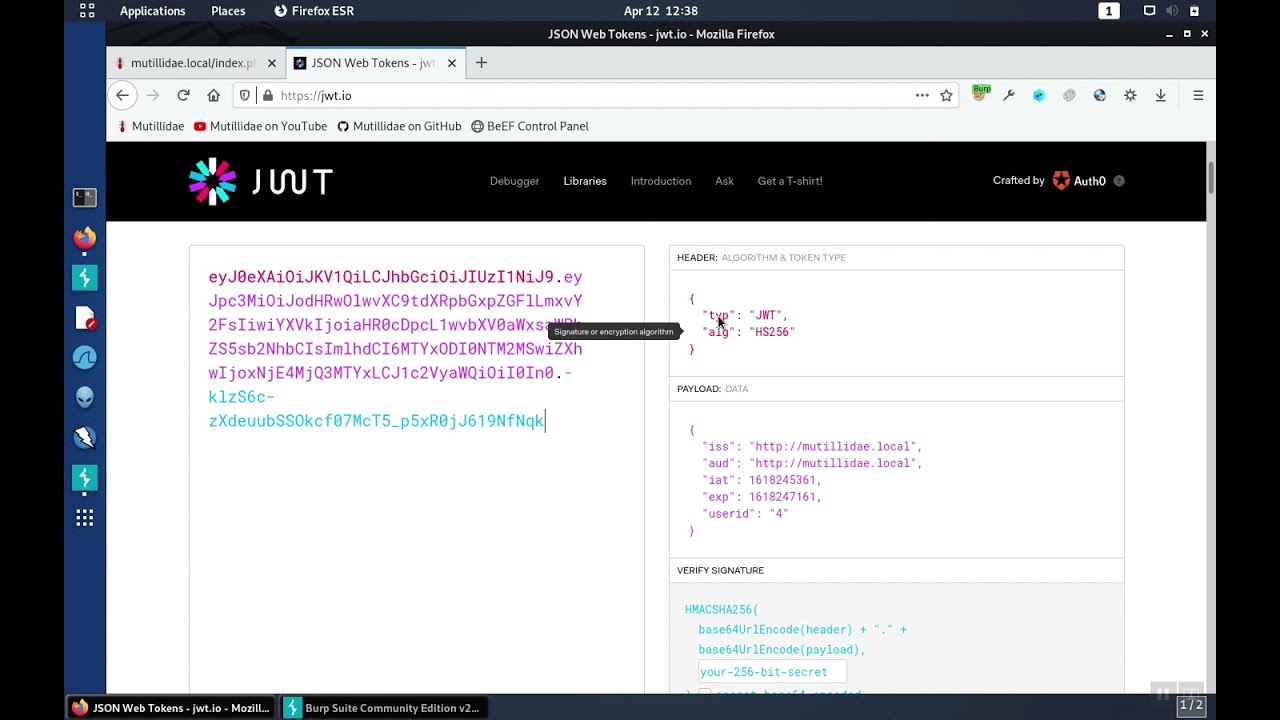1280x720 pixels.
Task: Open Wireshark shark-fin icon in the dock
Action: click(85, 357)
